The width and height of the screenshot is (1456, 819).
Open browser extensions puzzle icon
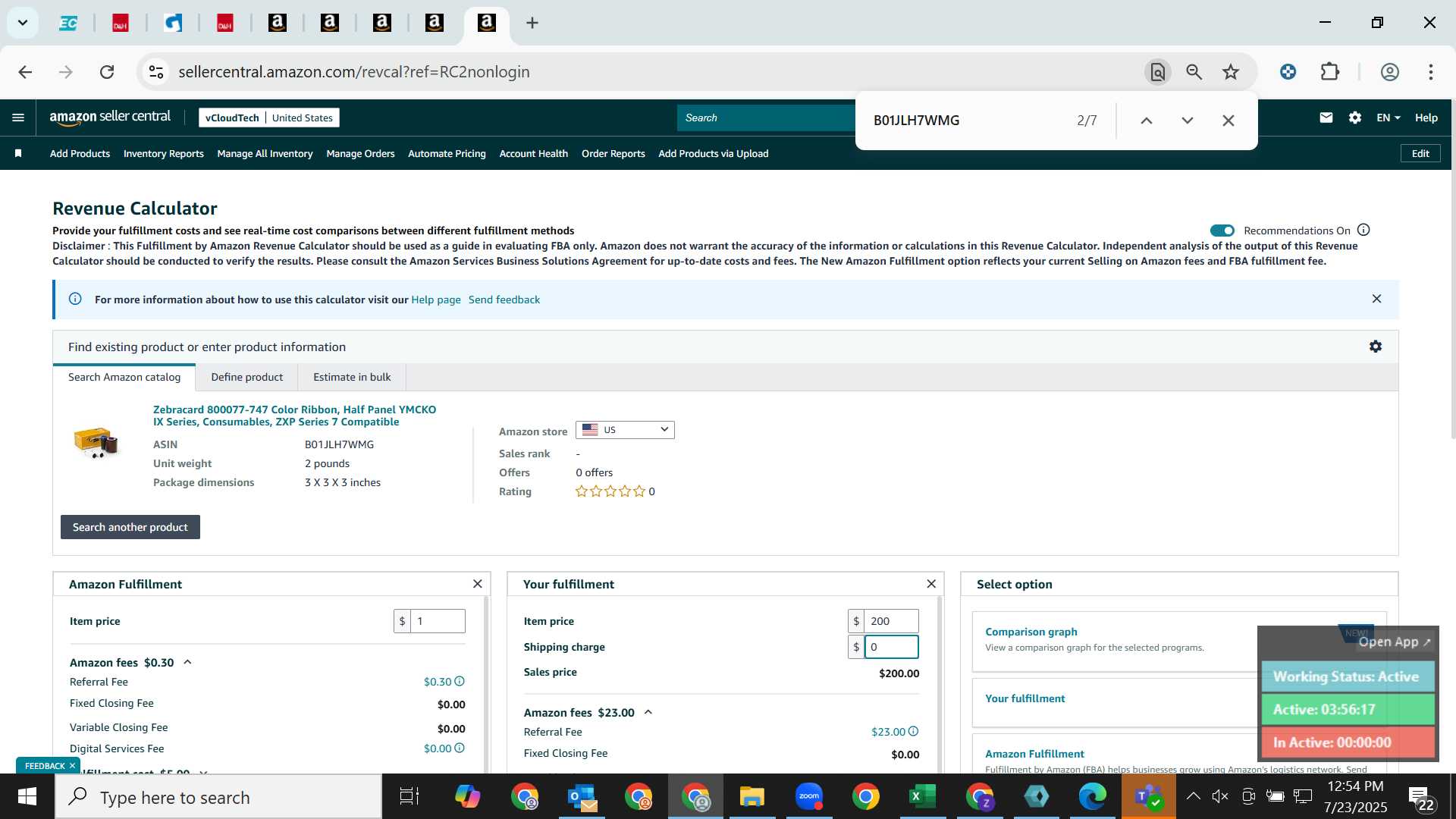[1329, 72]
